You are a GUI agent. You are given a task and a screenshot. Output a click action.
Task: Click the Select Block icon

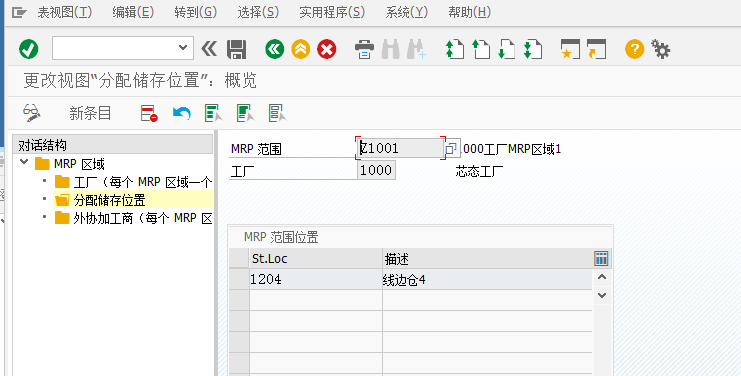(246, 113)
